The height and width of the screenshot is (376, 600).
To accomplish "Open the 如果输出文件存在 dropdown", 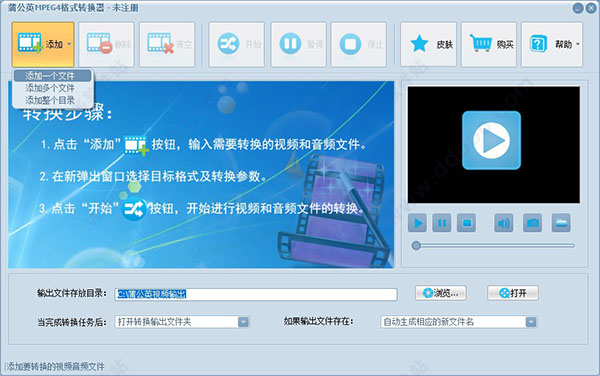I will pyautogui.click(x=458, y=322).
